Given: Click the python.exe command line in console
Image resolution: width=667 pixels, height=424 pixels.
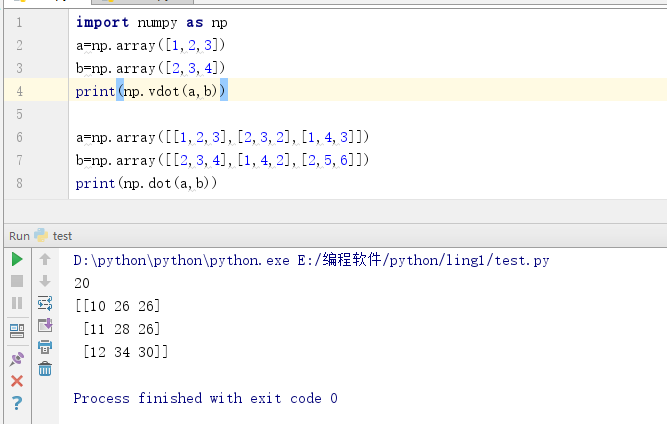Looking at the screenshot, I should 311,259.
